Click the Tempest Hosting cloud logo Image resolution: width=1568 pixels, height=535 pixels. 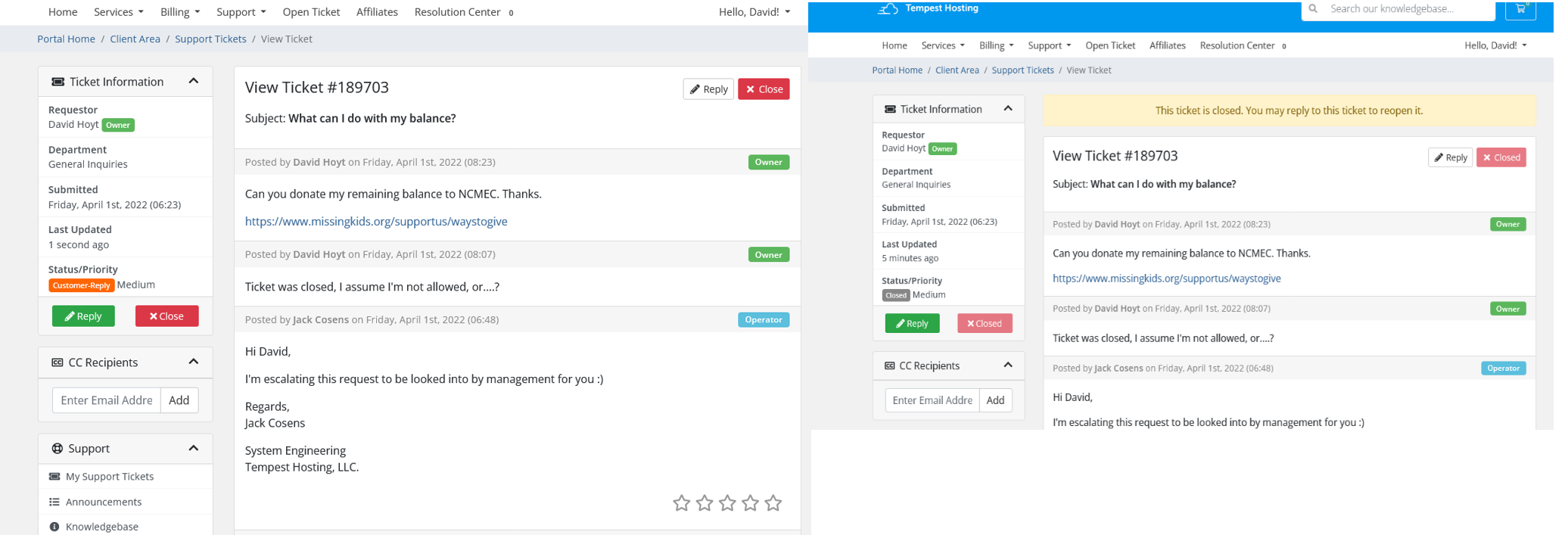(x=888, y=8)
